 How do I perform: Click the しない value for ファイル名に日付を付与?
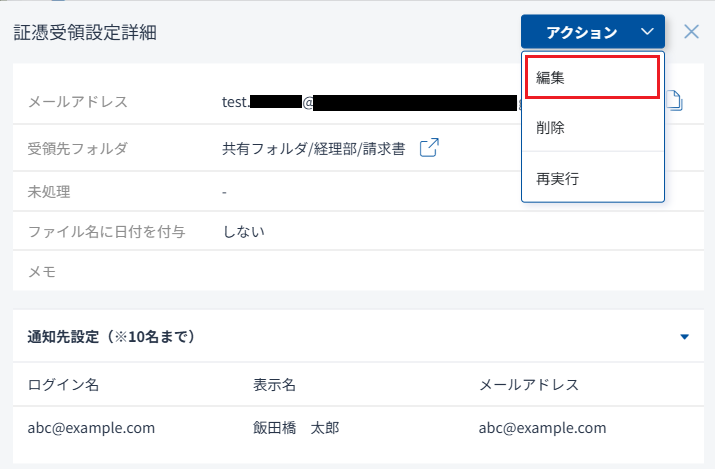243,232
